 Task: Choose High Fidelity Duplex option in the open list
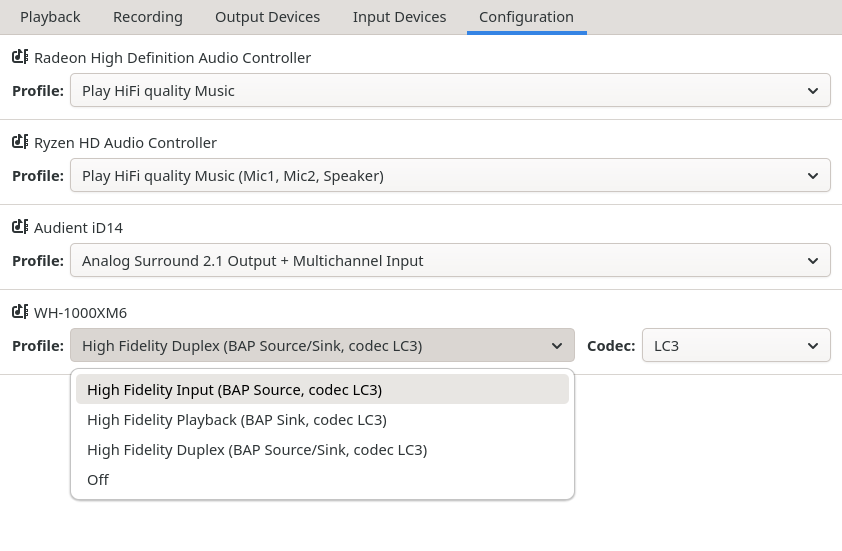pyautogui.click(x=322, y=450)
